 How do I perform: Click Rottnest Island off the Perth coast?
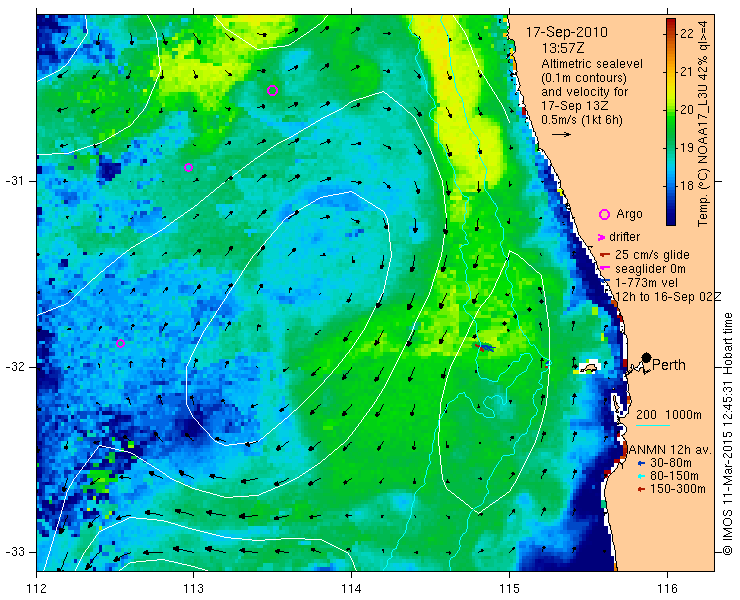coord(587,368)
